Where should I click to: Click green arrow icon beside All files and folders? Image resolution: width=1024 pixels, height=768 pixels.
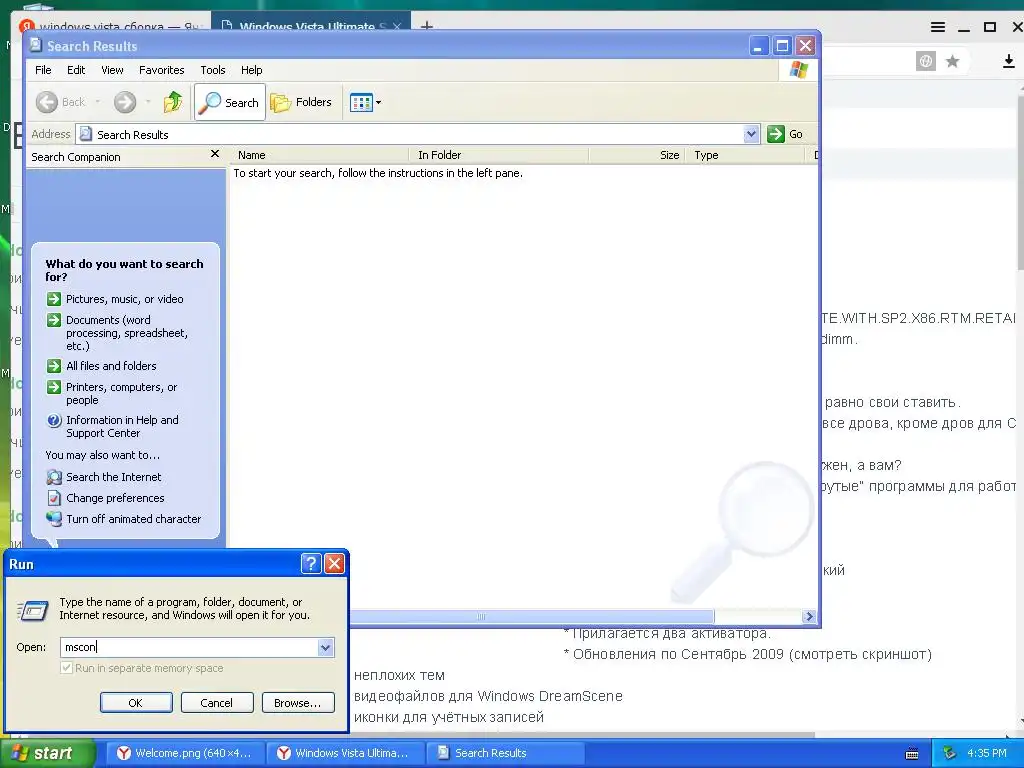point(54,366)
